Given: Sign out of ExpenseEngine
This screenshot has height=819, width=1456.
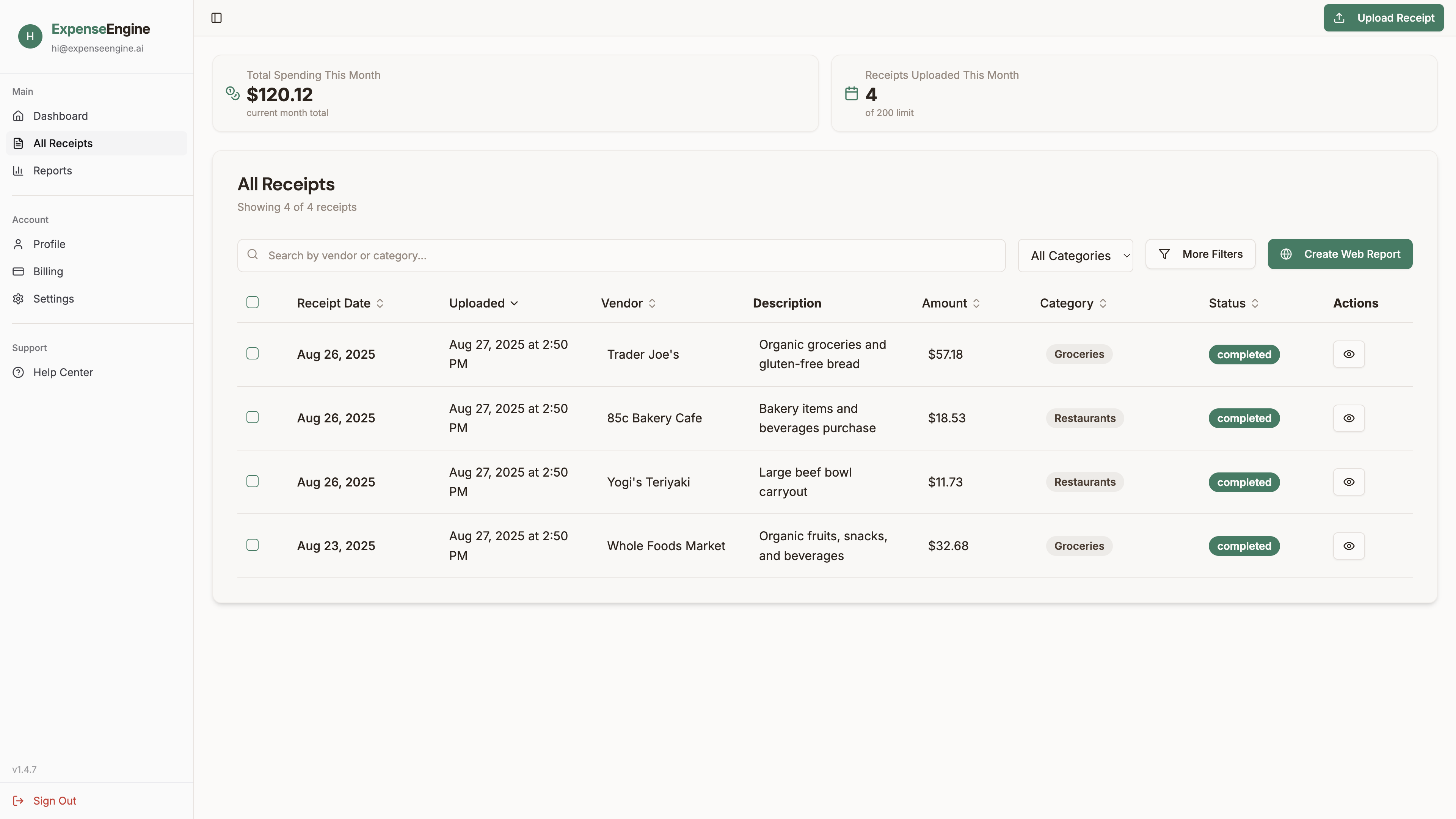Looking at the screenshot, I should coord(54,800).
